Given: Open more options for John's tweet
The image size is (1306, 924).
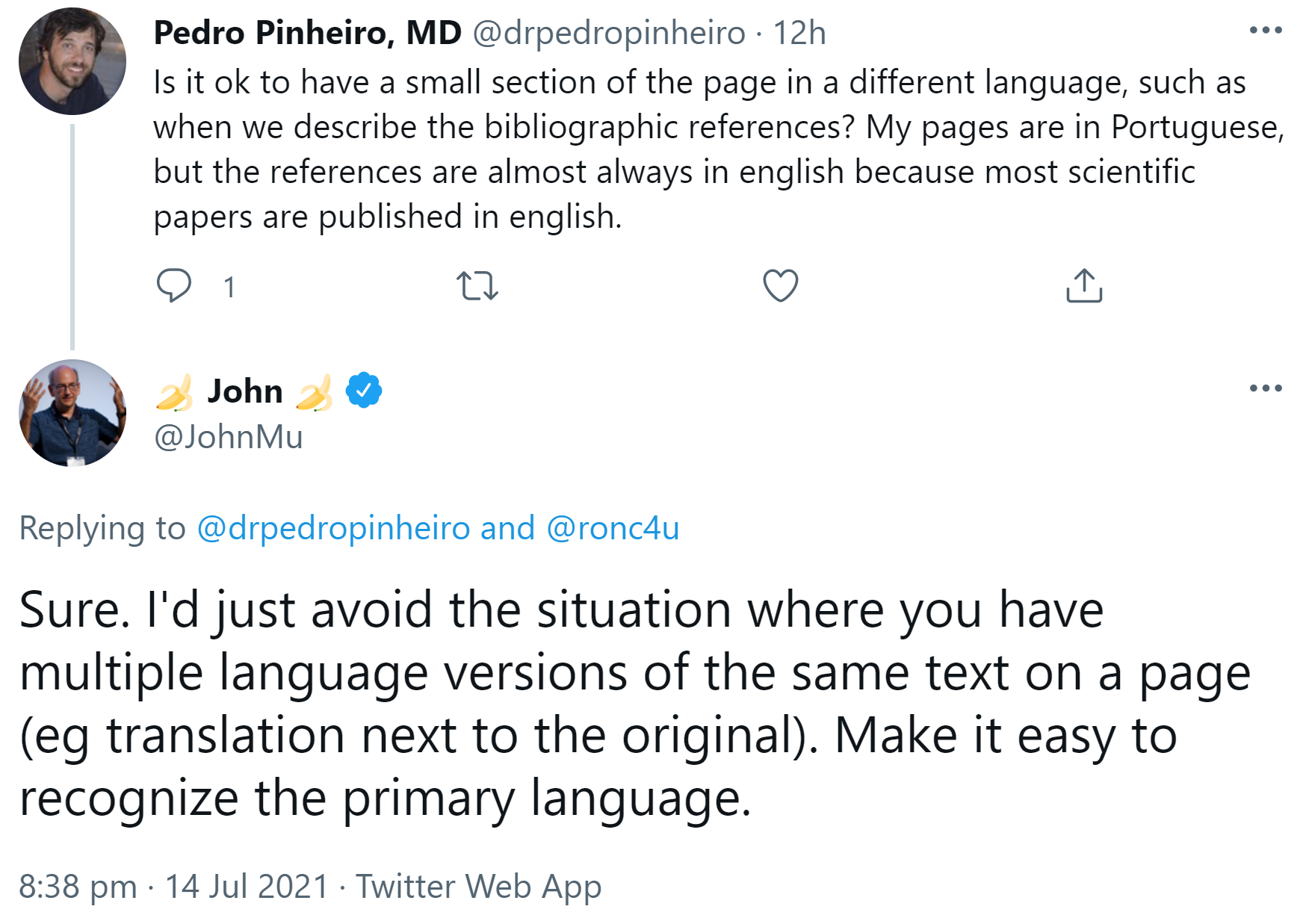Looking at the screenshot, I should click(1265, 388).
